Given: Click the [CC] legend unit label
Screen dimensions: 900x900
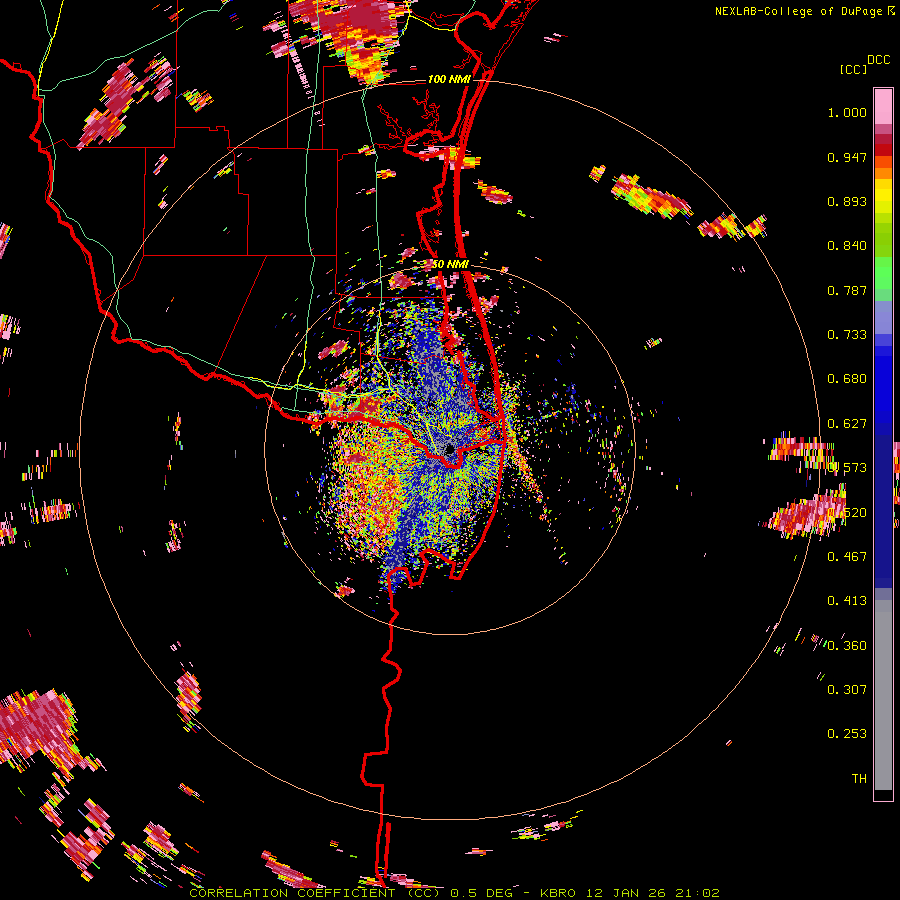Looking at the screenshot, I should [853, 69].
